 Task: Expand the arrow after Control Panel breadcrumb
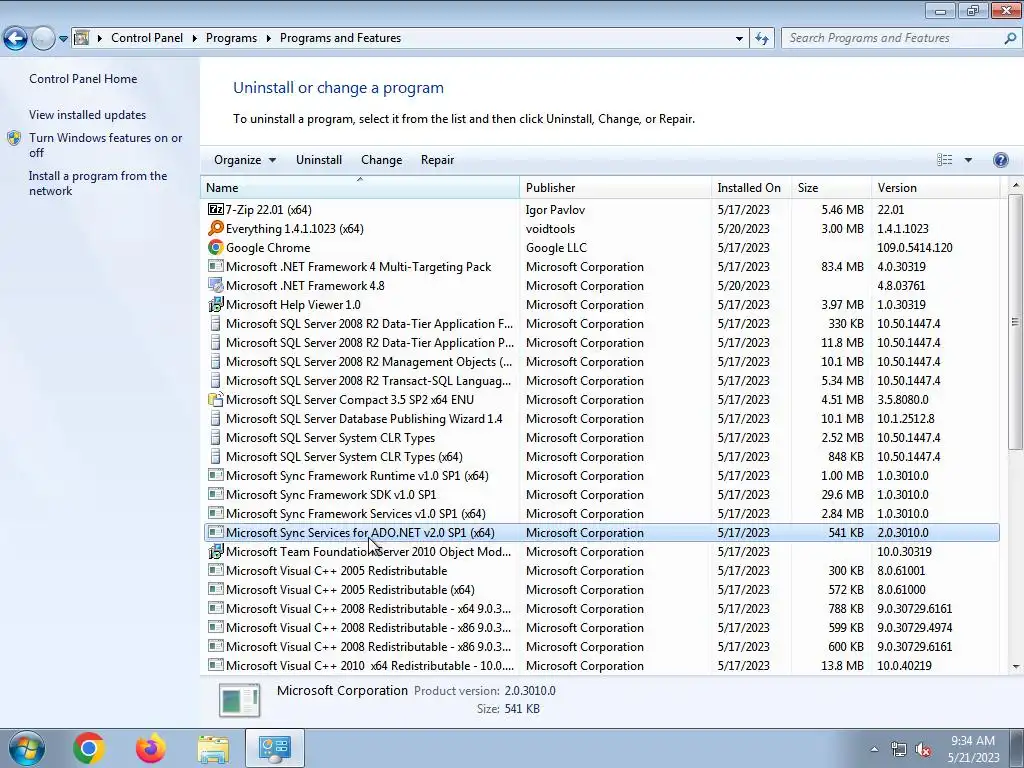pyautogui.click(x=195, y=39)
